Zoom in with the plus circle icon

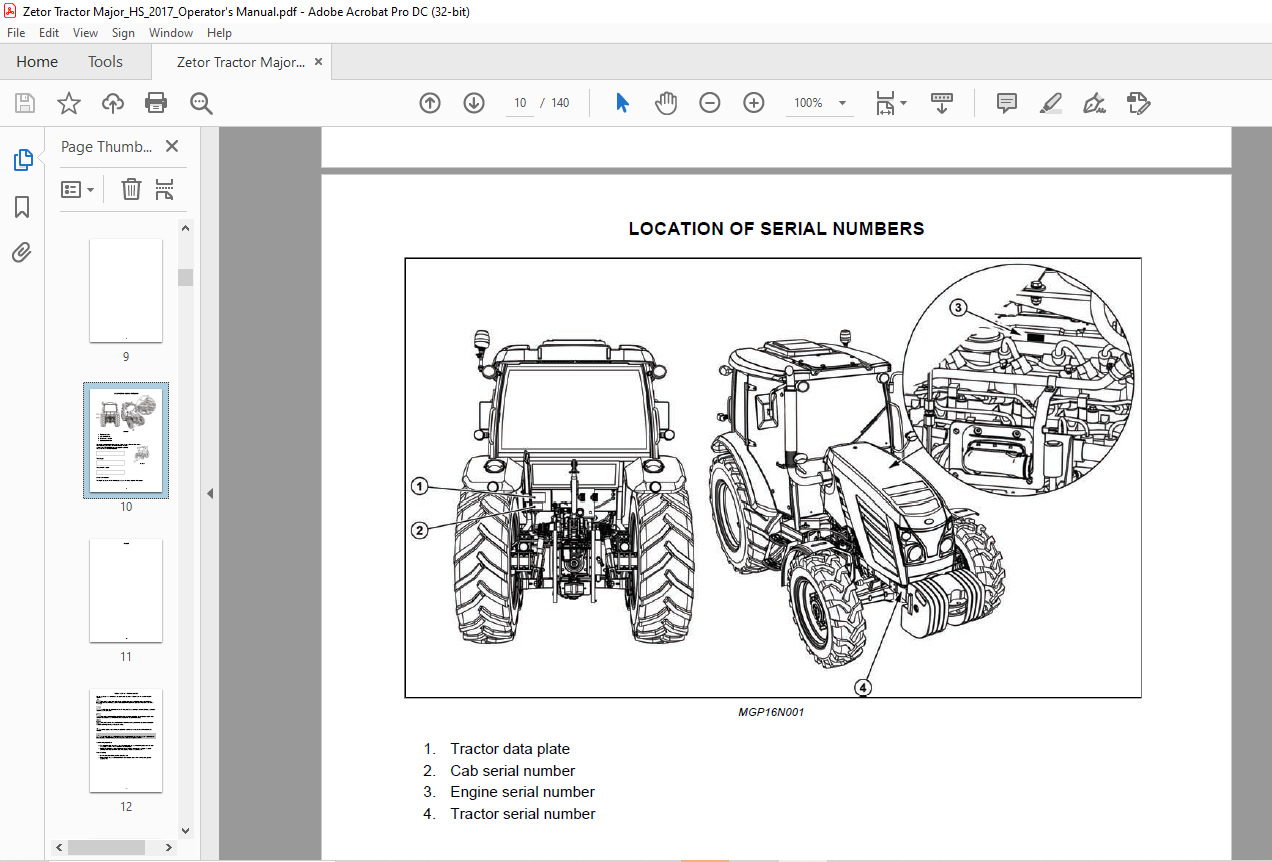(754, 103)
